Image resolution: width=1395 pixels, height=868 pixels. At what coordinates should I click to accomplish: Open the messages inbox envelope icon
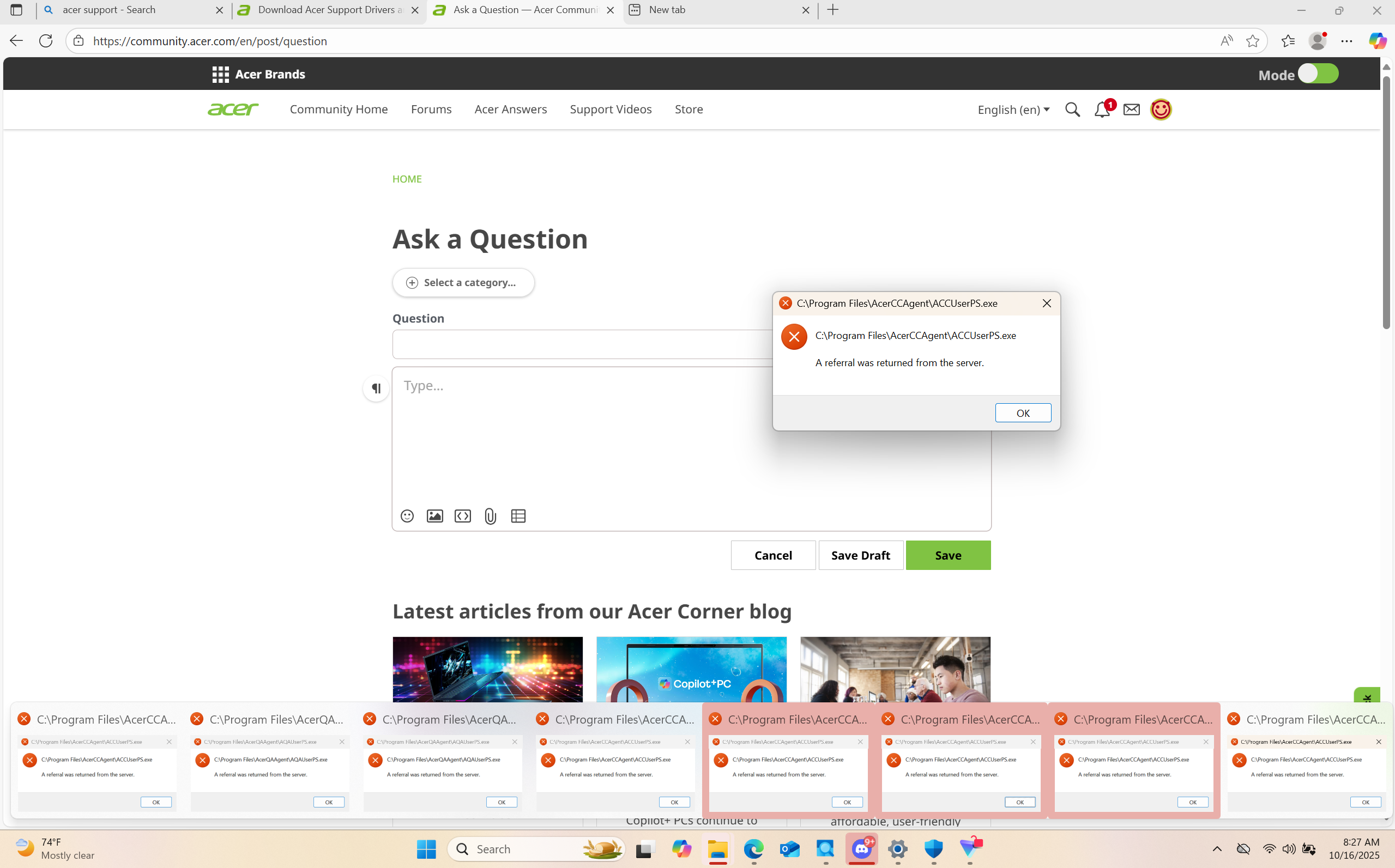(1131, 110)
